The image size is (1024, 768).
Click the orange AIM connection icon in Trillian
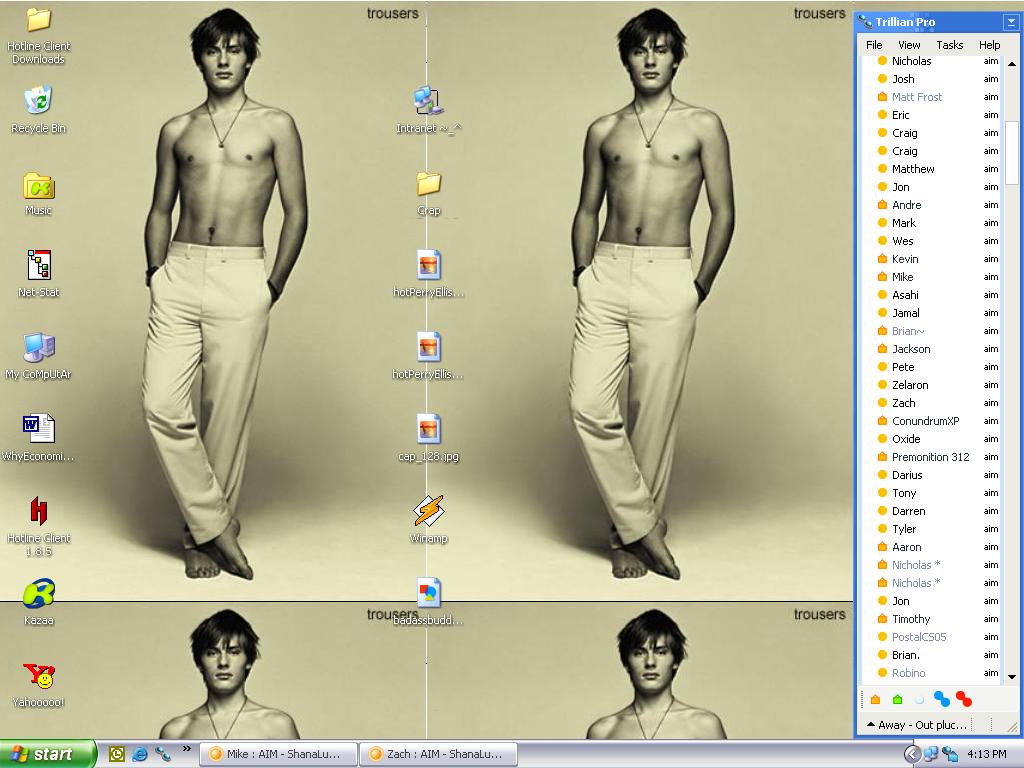(876, 700)
